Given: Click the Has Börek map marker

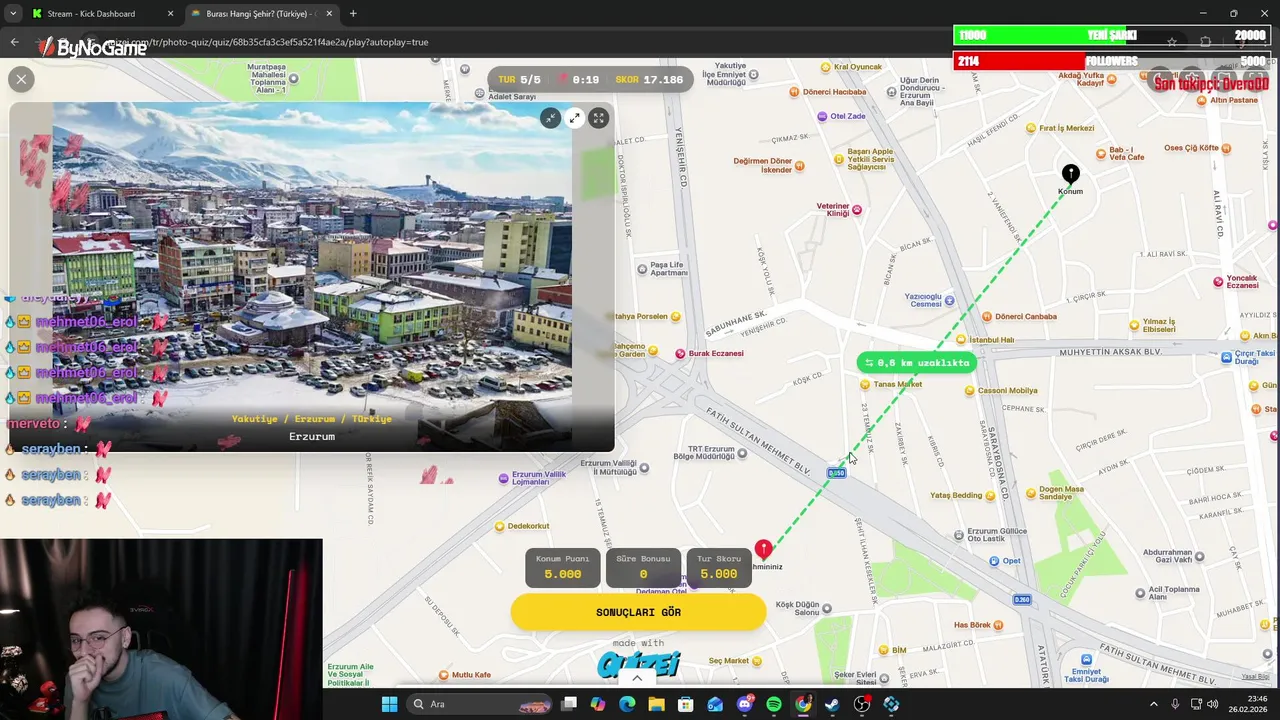Looking at the screenshot, I should point(998,626).
